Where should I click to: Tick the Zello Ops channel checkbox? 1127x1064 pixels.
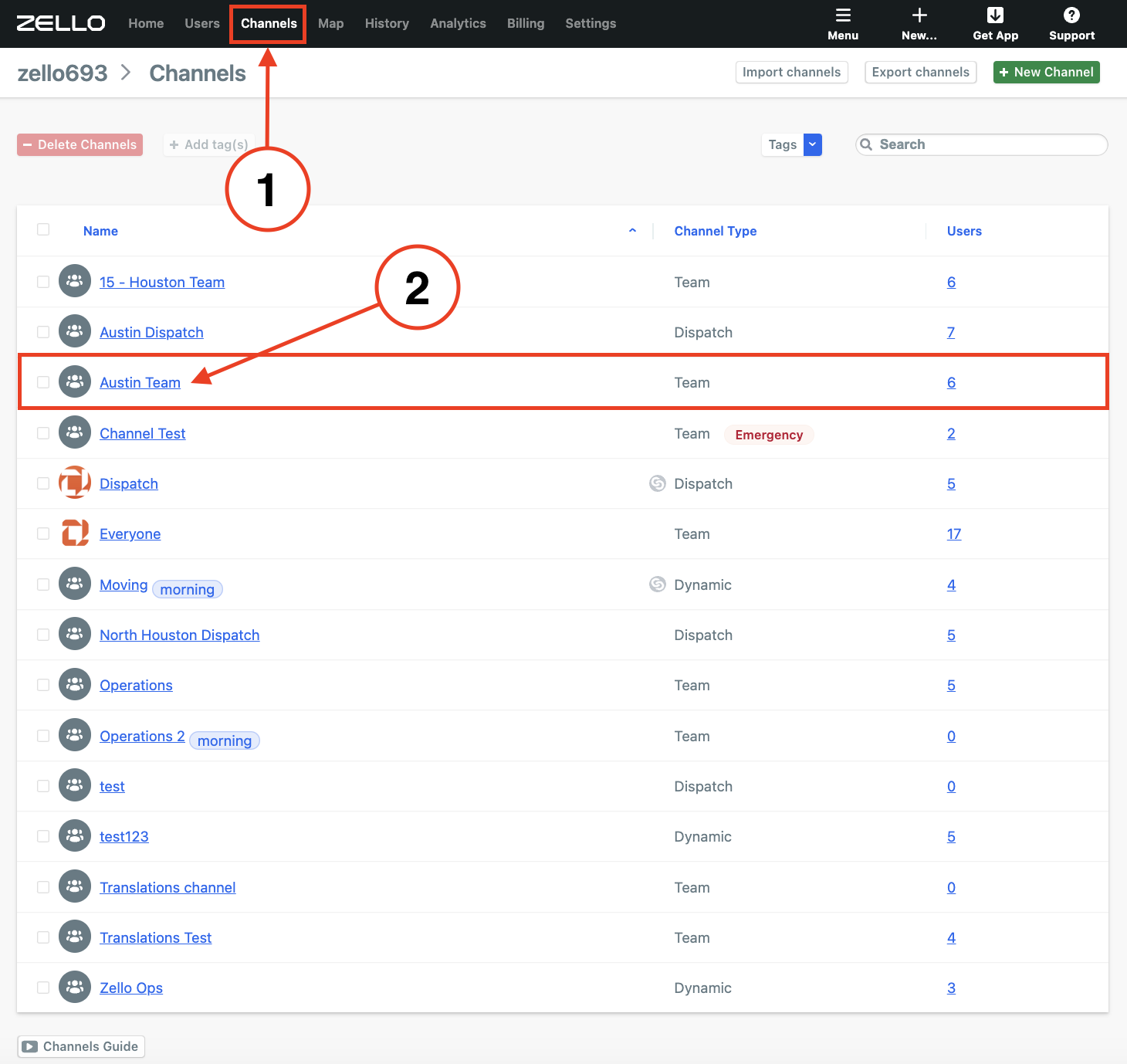(x=43, y=988)
